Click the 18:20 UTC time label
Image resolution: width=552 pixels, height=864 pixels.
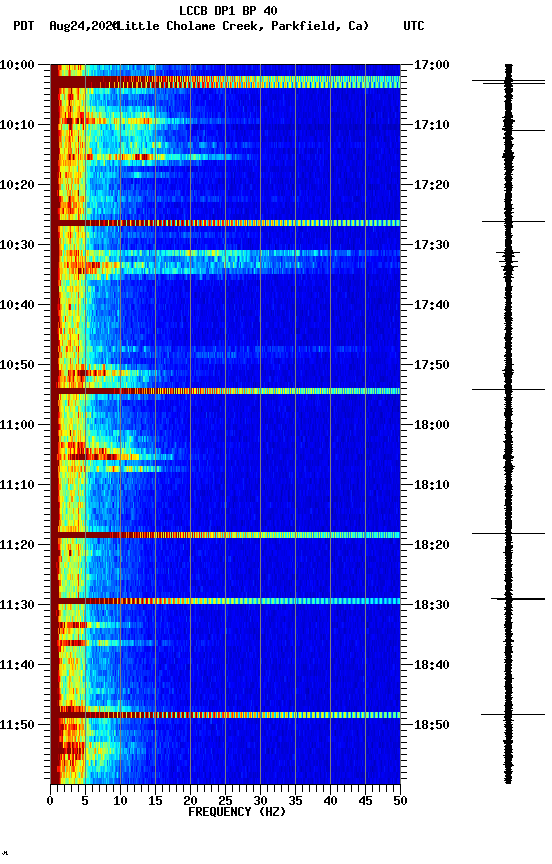click(x=432, y=545)
